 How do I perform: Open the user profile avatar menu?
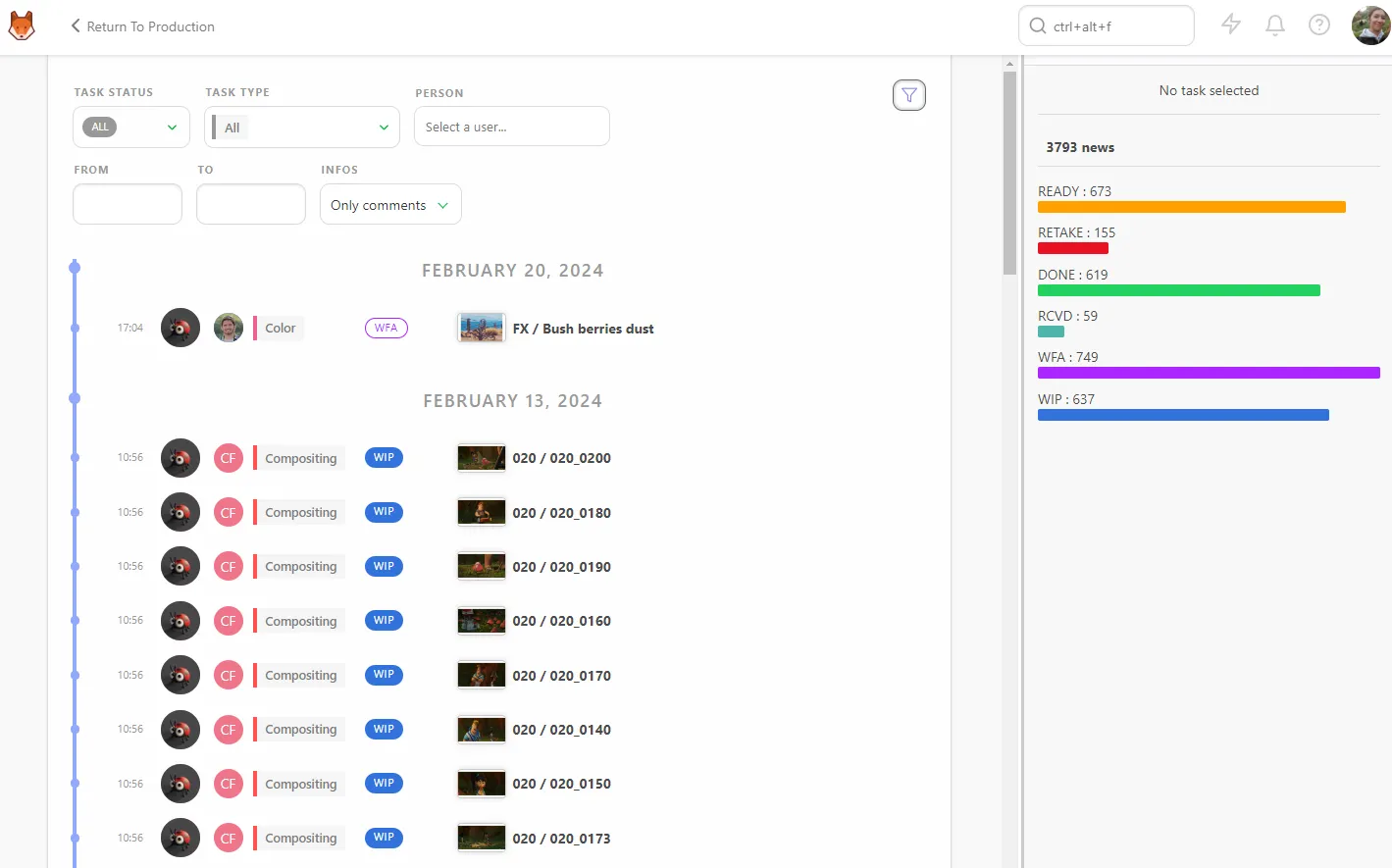tap(1370, 26)
